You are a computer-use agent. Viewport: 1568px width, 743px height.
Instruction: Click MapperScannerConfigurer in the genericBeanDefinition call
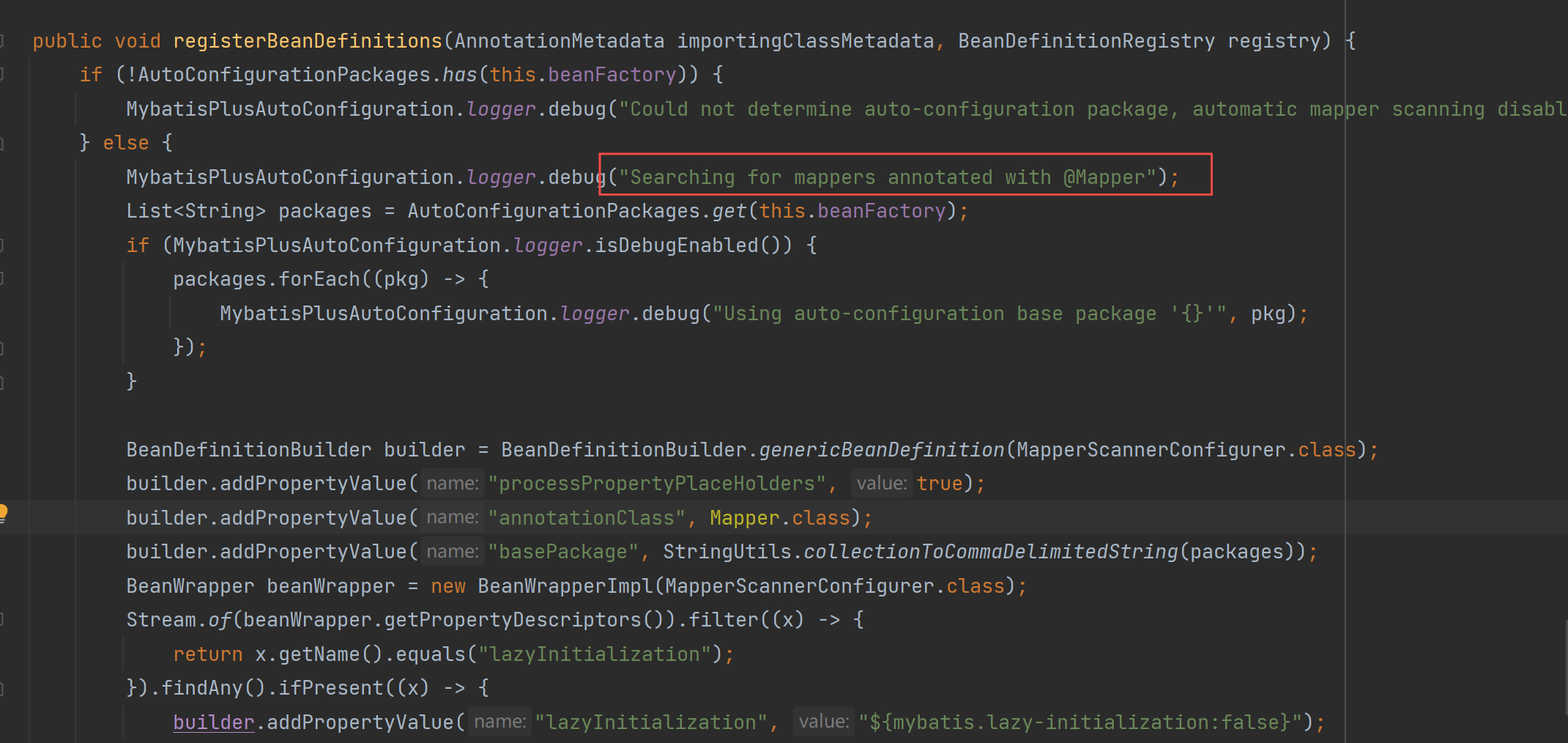(x=1151, y=450)
